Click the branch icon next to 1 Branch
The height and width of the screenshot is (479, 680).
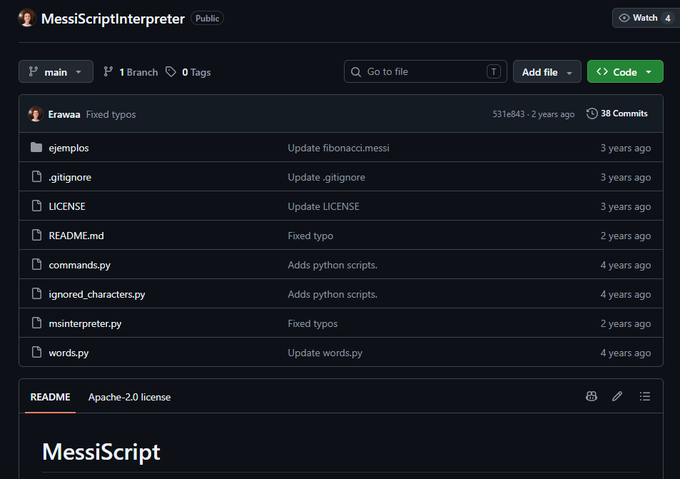[108, 72]
